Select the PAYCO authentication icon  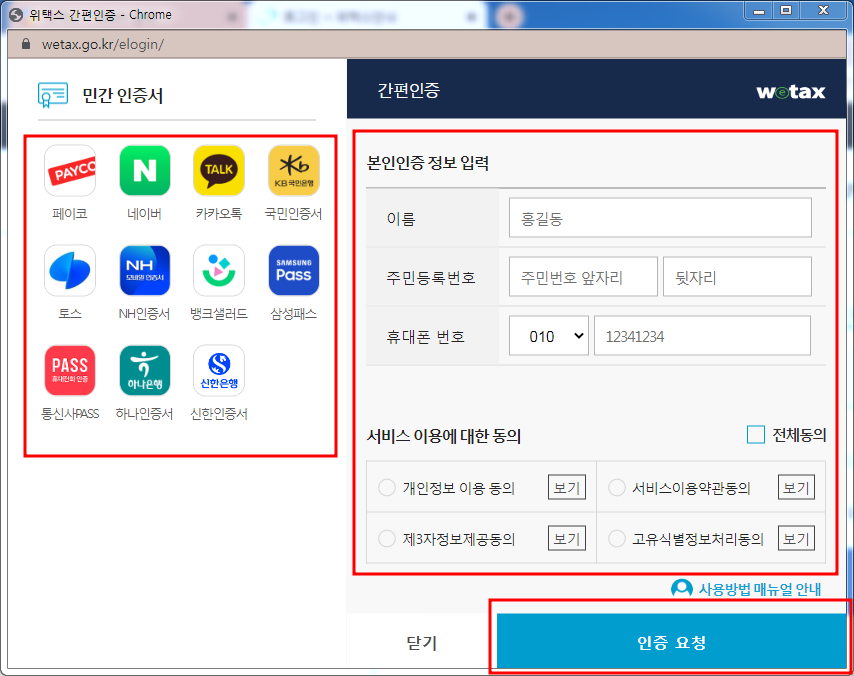(x=69, y=169)
